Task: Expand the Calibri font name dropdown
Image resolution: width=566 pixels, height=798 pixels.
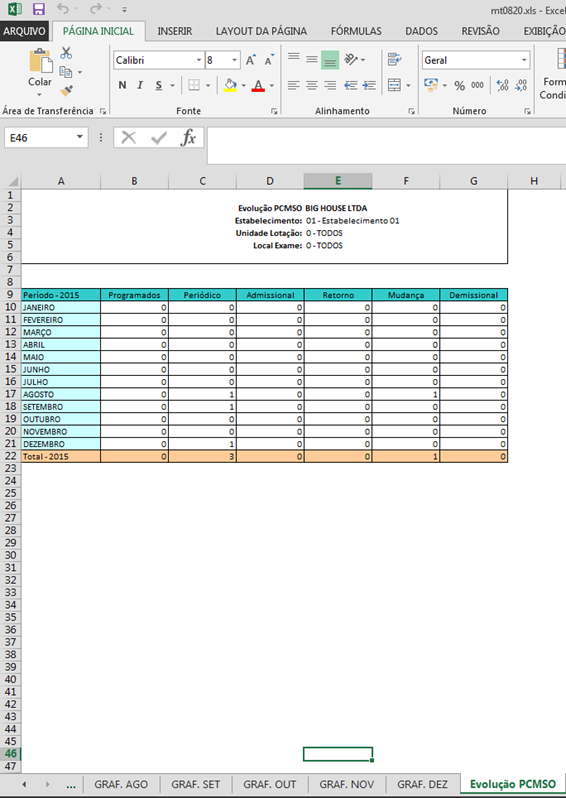Action: click(x=199, y=60)
